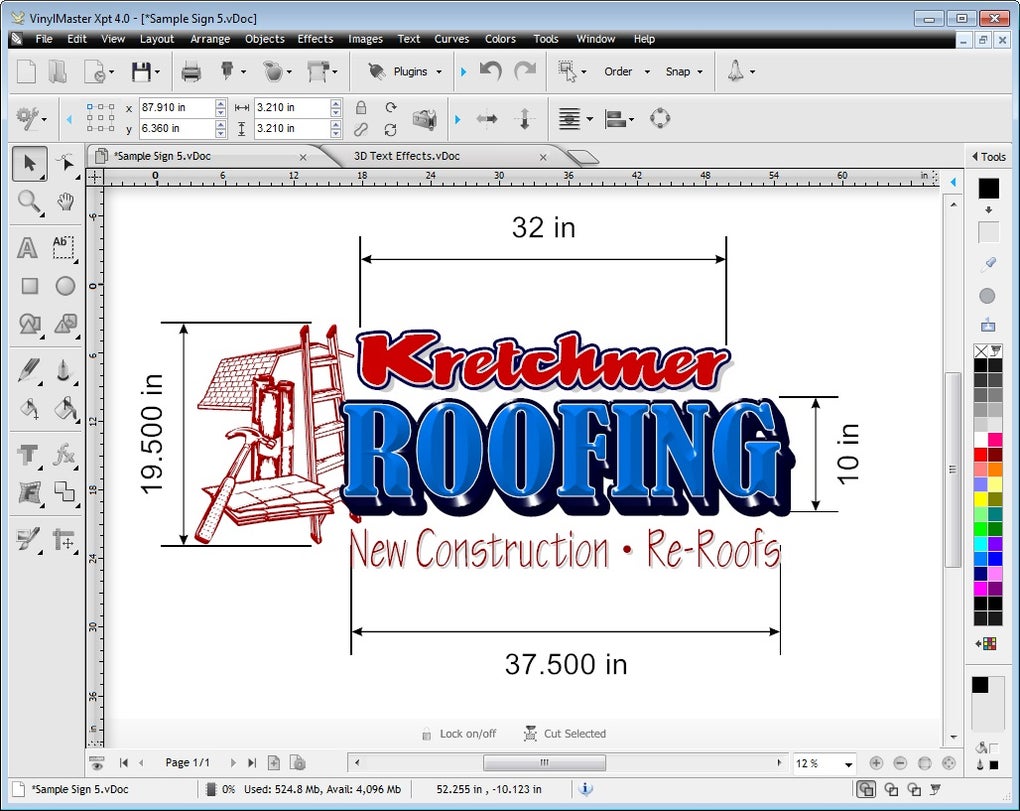1020x811 pixels.
Task: Select the Text letter A tool
Action: pos(27,248)
